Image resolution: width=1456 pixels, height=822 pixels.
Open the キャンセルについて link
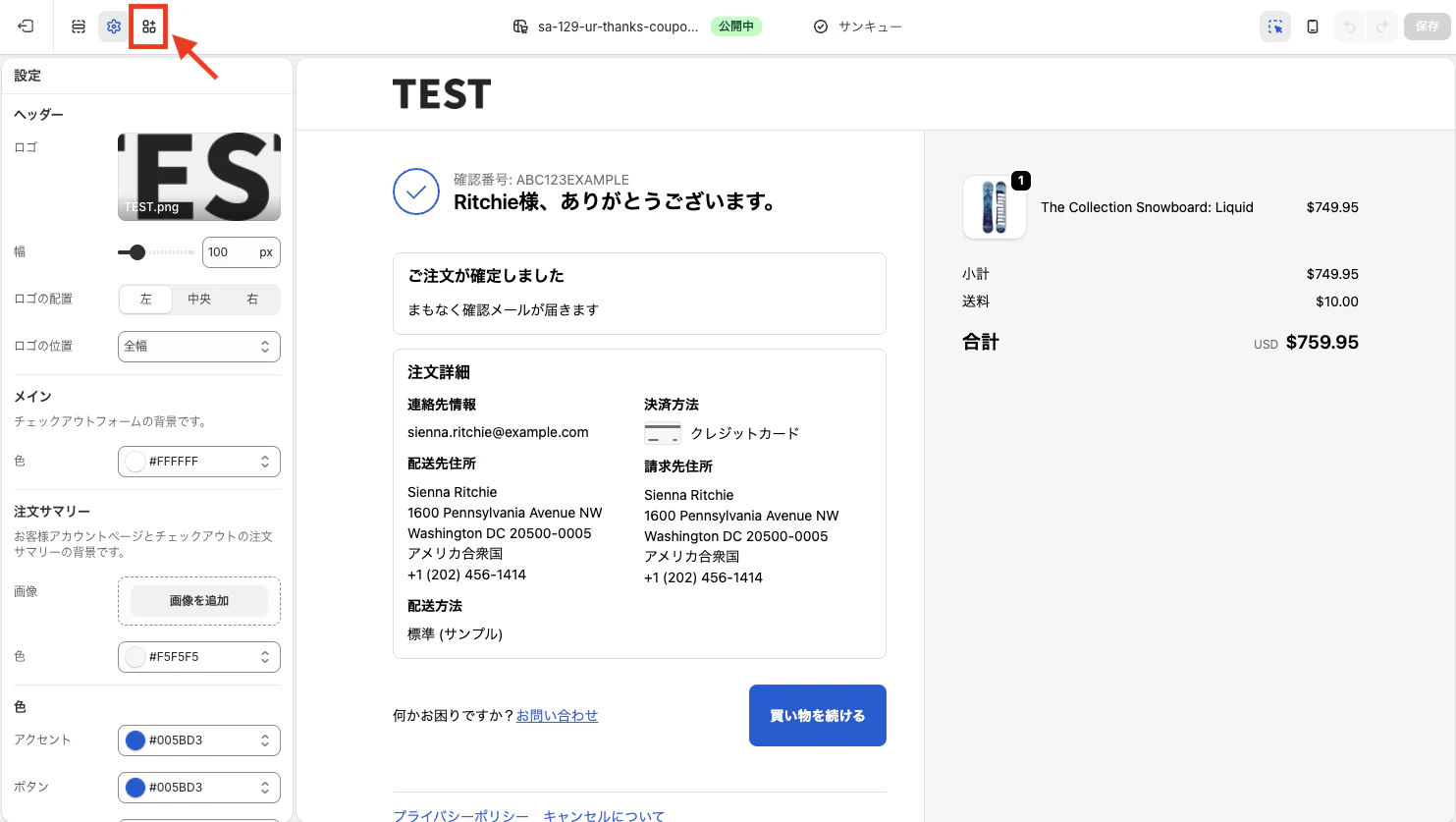(x=604, y=816)
